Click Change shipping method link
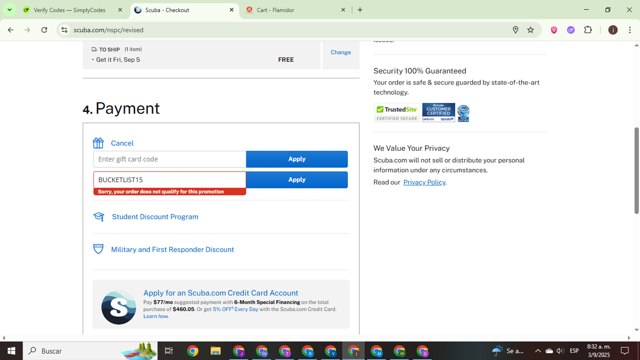The height and width of the screenshot is (360, 640). click(x=341, y=52)
